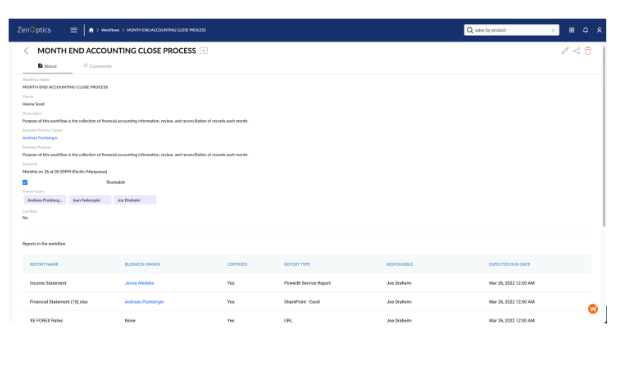Toggle the Shareable checkbox

click(x=25, y=182)
